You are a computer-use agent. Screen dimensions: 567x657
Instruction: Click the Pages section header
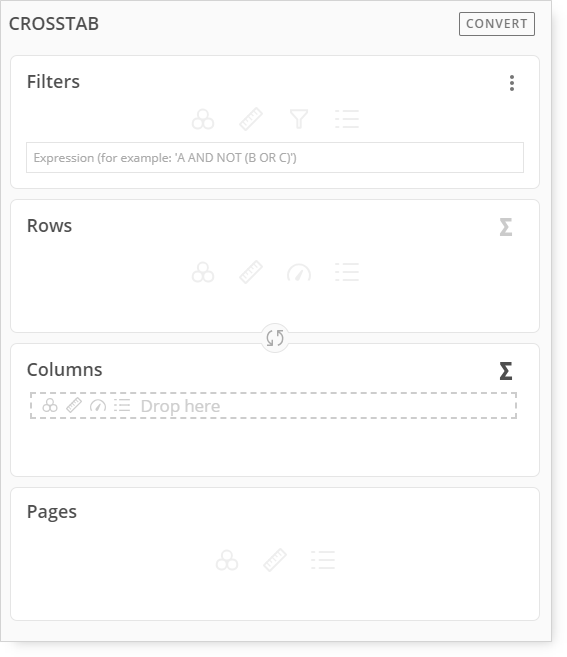click(x=52, y=512)
